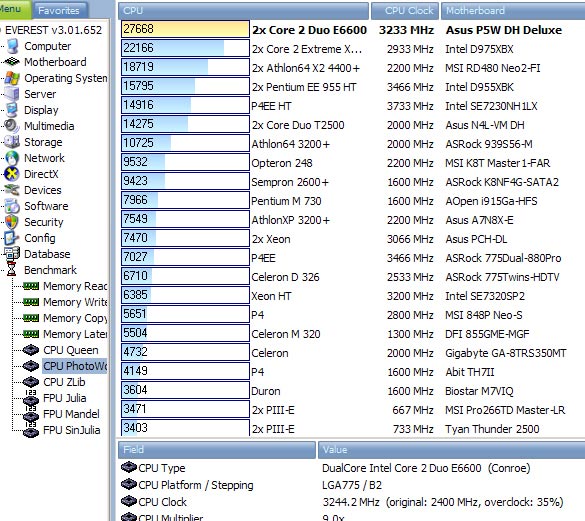This screenshot has width=585, height=521.
Task: Click the Tyan Thunder 2500 motherboard cell
Action: pyautogui.click(x=492, y=429)
